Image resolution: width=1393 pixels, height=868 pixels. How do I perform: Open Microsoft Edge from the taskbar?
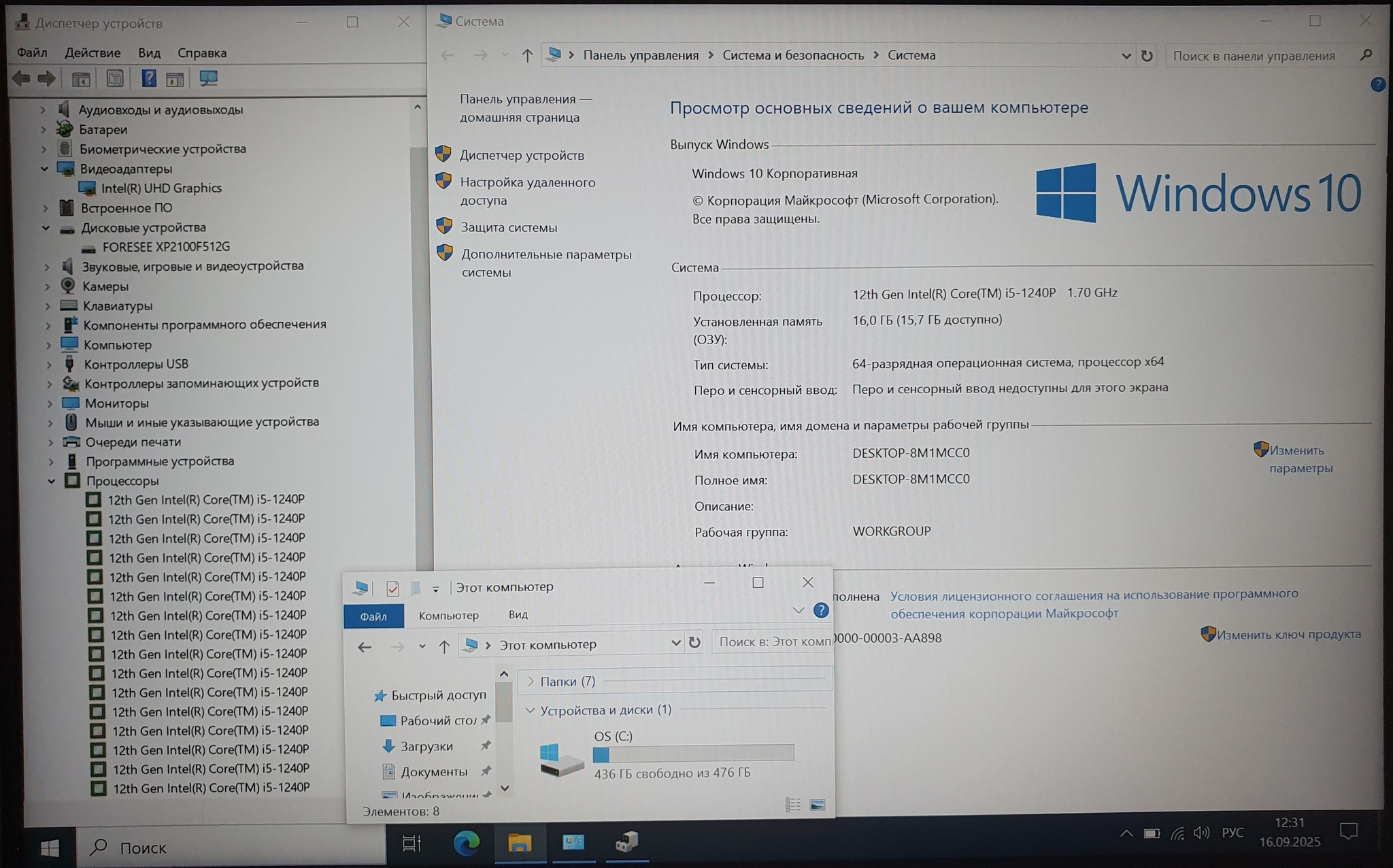pos(467,844)
